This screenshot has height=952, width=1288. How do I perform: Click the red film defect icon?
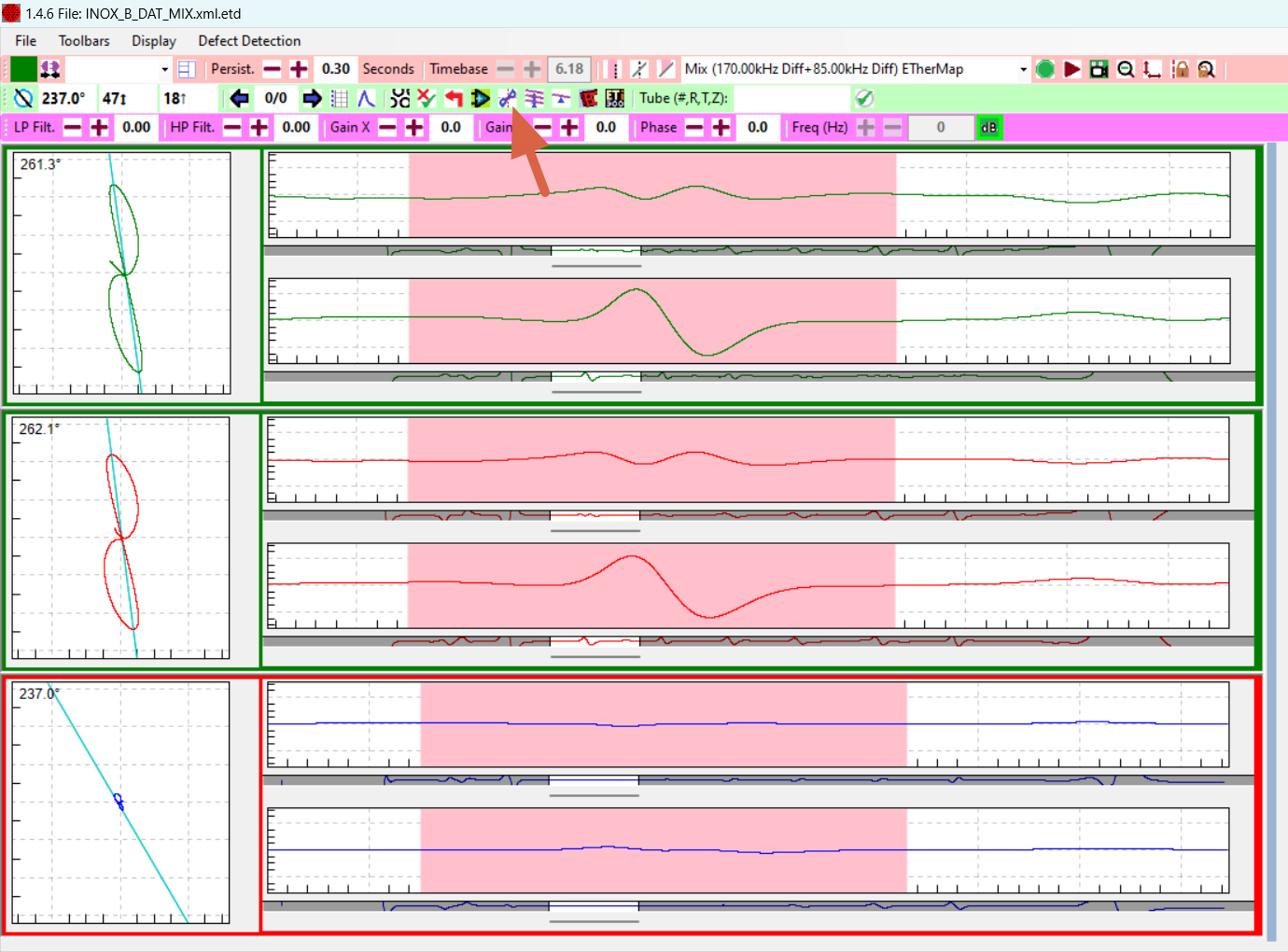pos(588,98)
